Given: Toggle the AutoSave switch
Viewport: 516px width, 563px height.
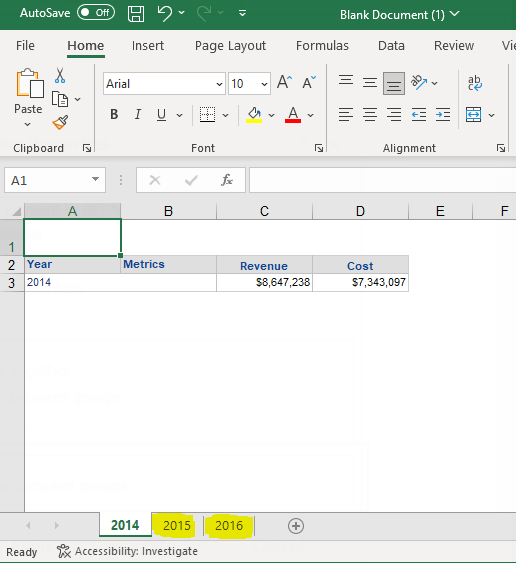Looking at the screenshot, I should pos(96,13).
